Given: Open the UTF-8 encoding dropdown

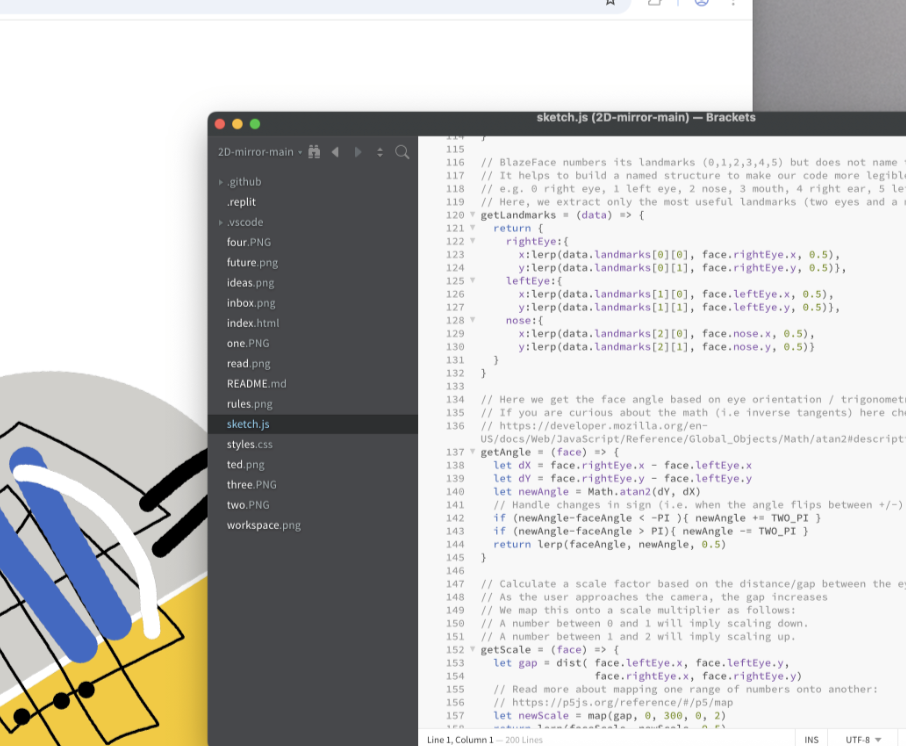Looking at the screenshot, I should [x=862, y=738].
